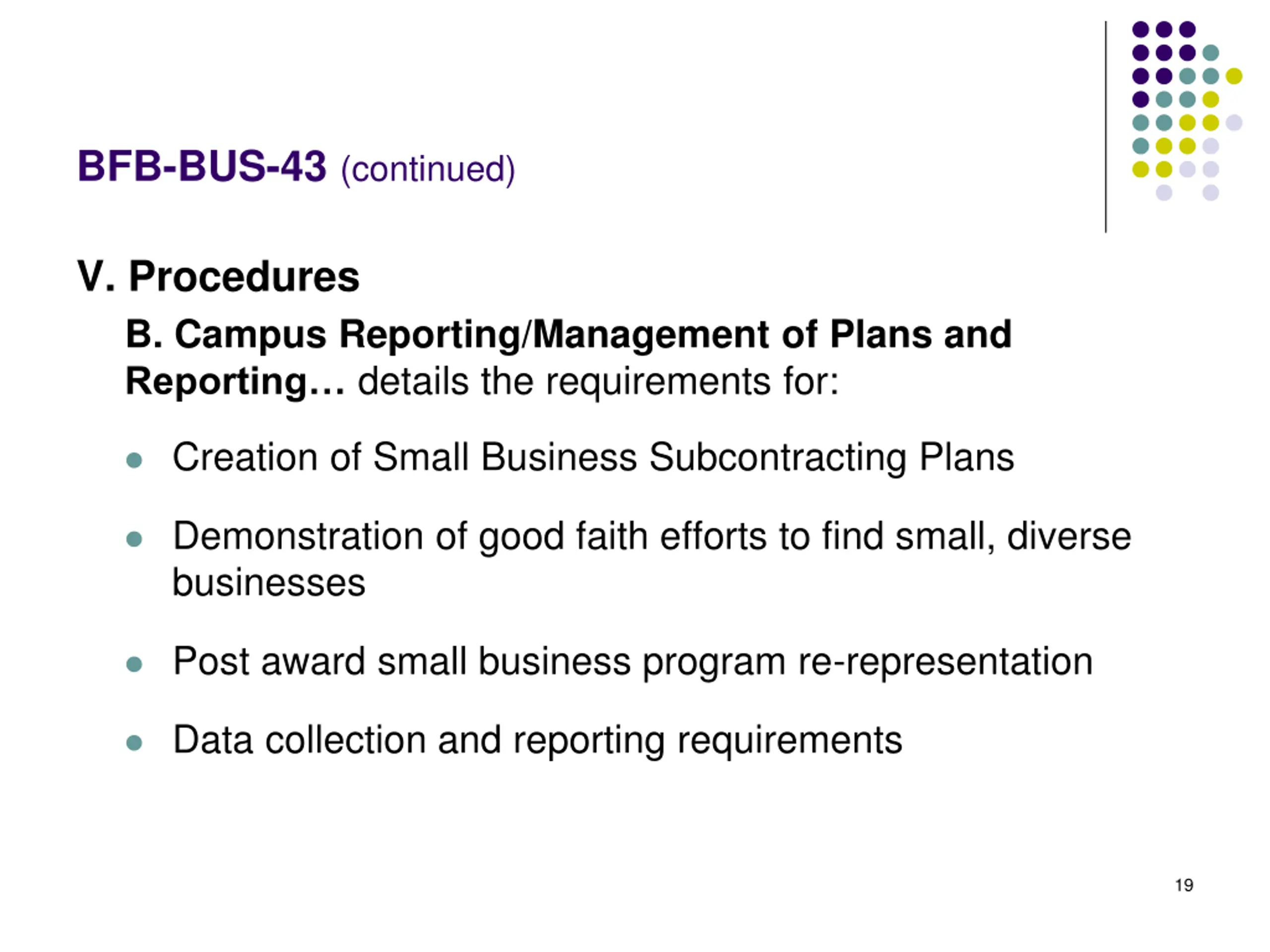Click the "(continued)" text in the title

tap(428, 169)
